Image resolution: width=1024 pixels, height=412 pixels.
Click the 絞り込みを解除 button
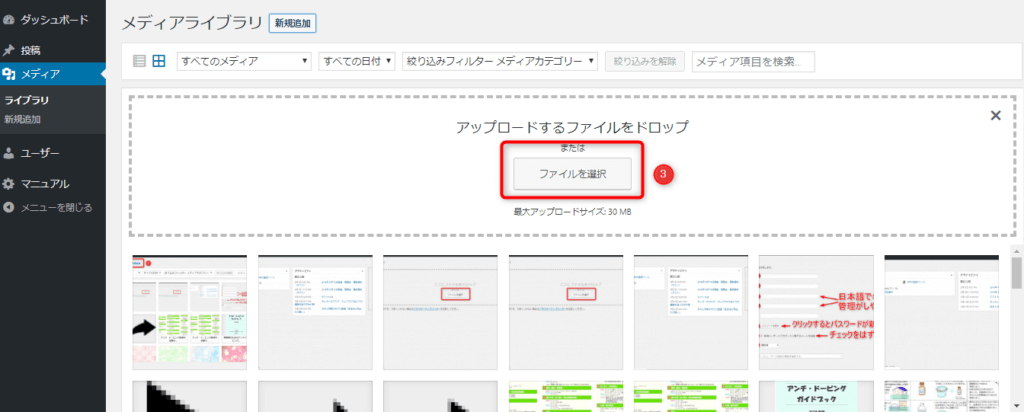[645, 62]
